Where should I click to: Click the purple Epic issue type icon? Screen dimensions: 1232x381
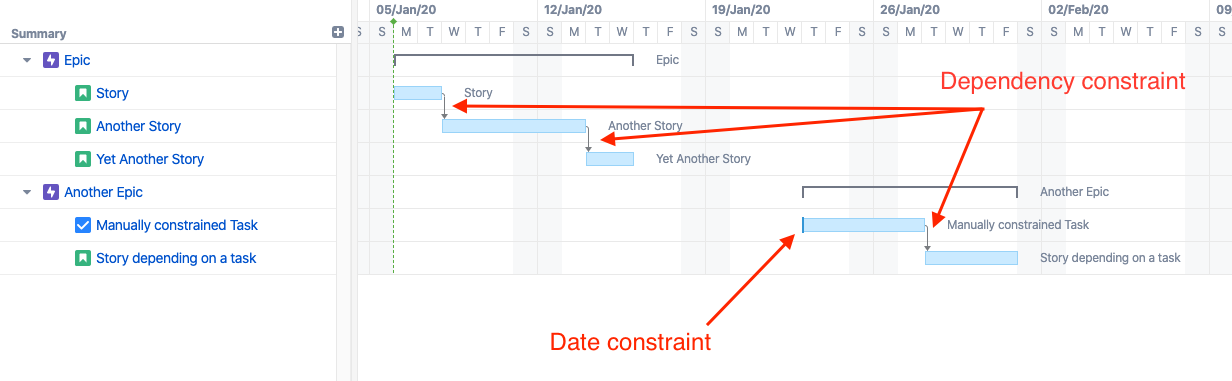click(51, 60)
